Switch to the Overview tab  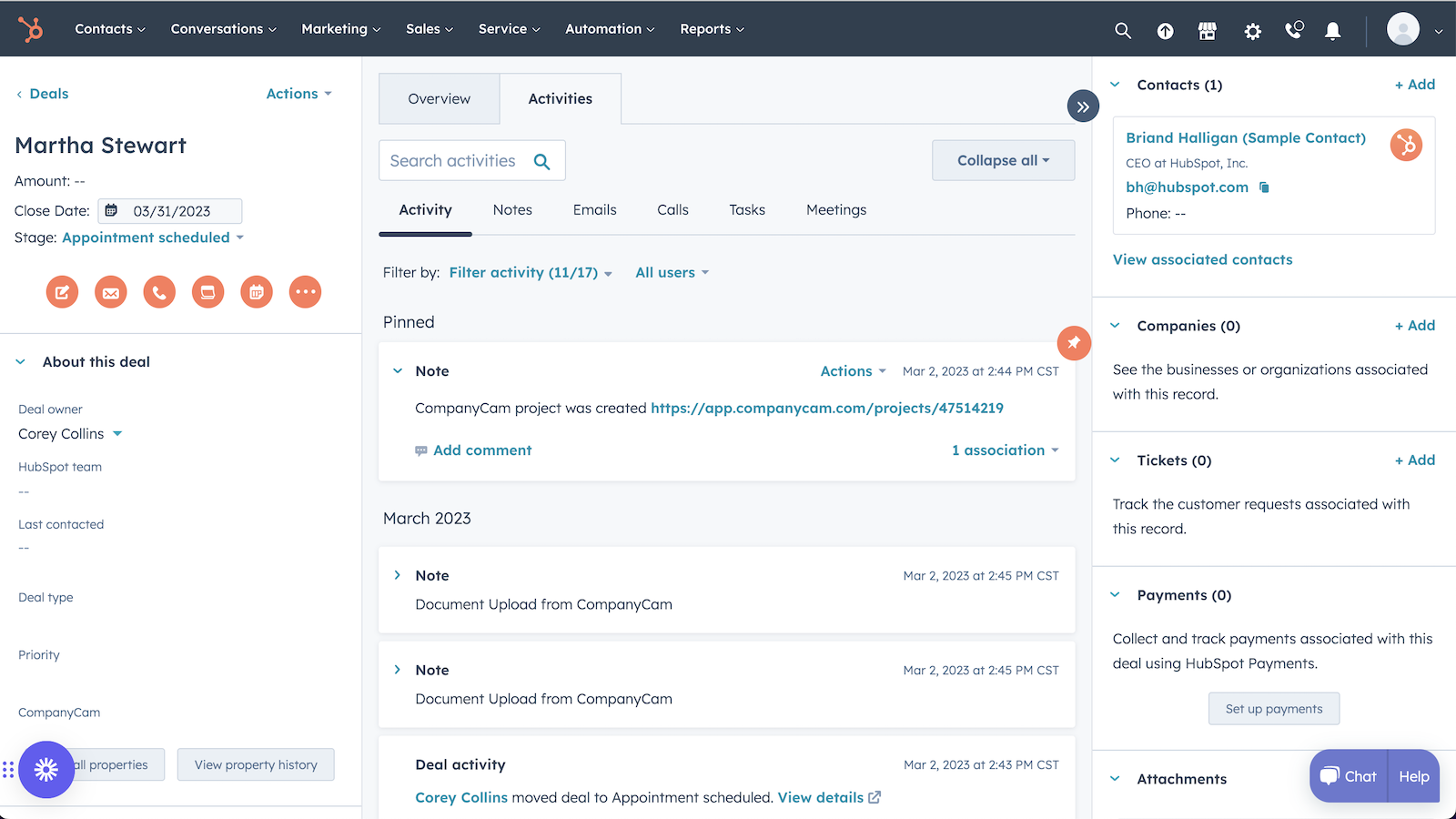pos(439,99)
